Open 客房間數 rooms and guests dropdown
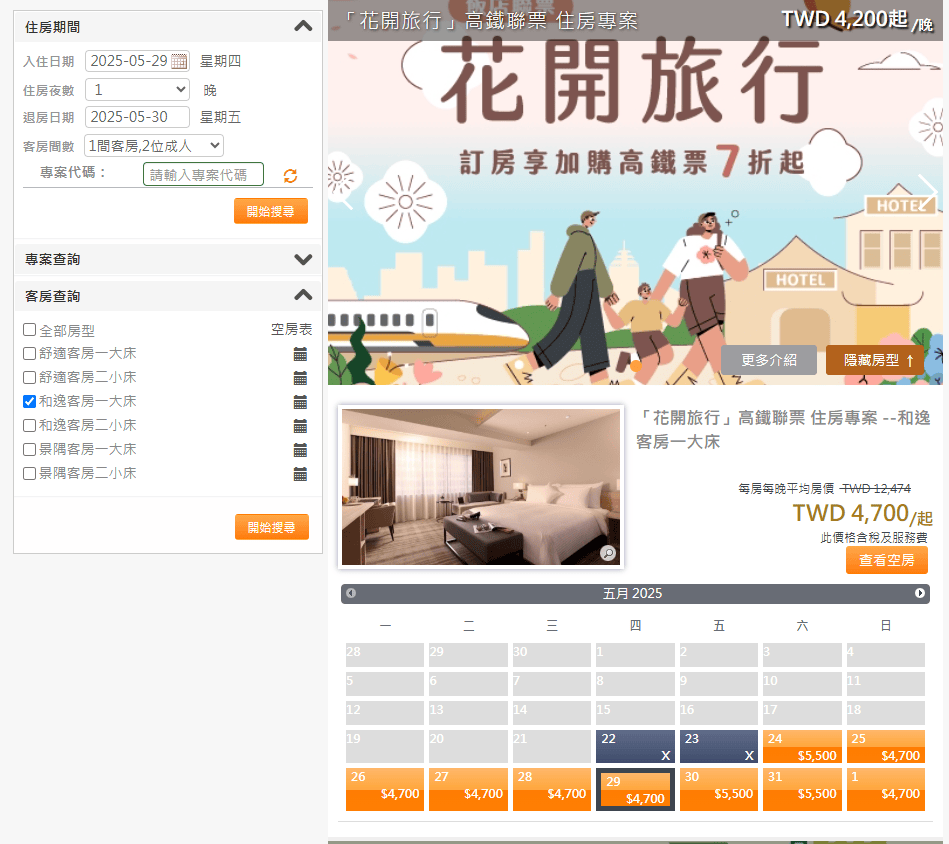The image size is (949, 844). pyautogui.click(x=154, y=146)
